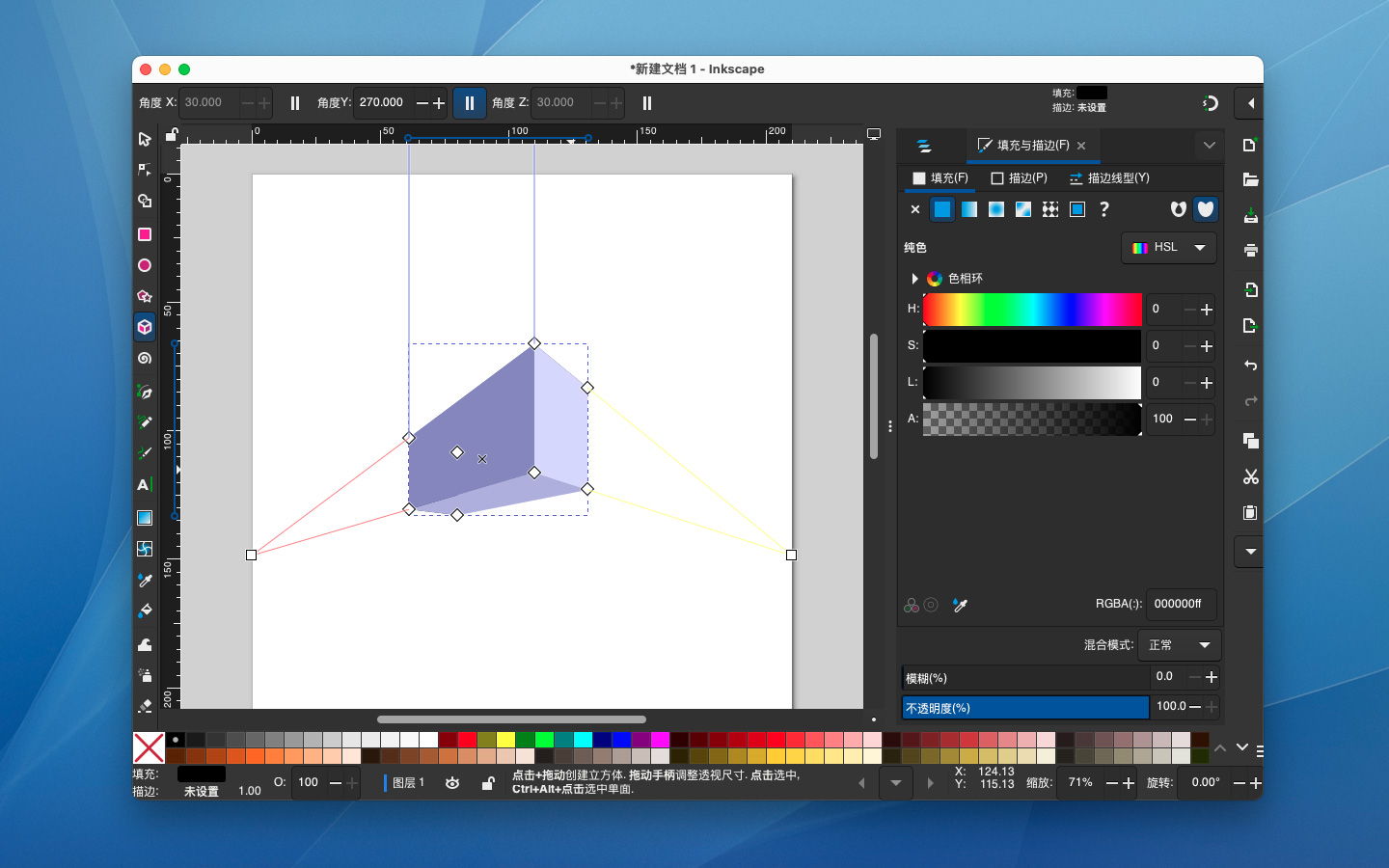Collapse the side panel arrow
Viewport: 1389px width, 868px height.
coord(1250,103)
